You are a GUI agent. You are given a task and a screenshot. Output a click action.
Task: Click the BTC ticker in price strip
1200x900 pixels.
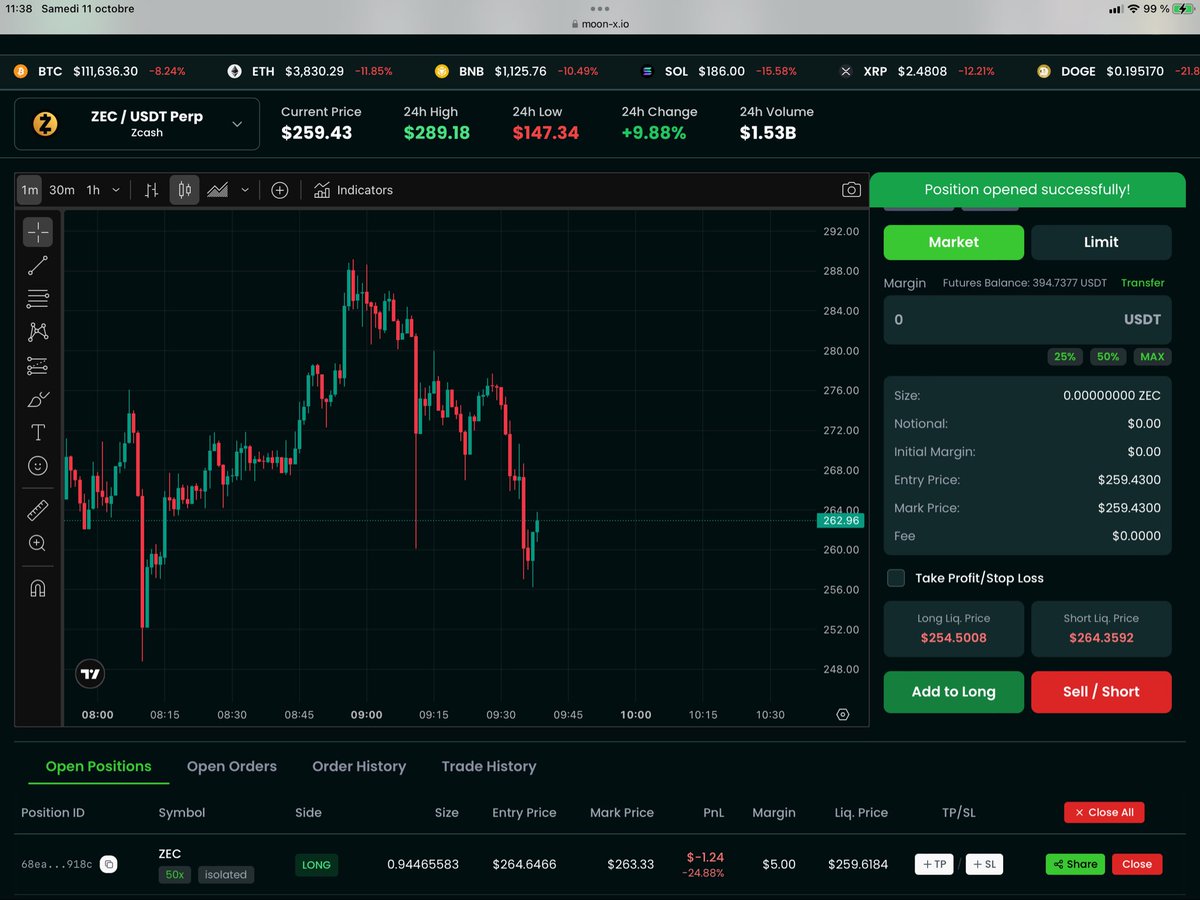(99, 72)
